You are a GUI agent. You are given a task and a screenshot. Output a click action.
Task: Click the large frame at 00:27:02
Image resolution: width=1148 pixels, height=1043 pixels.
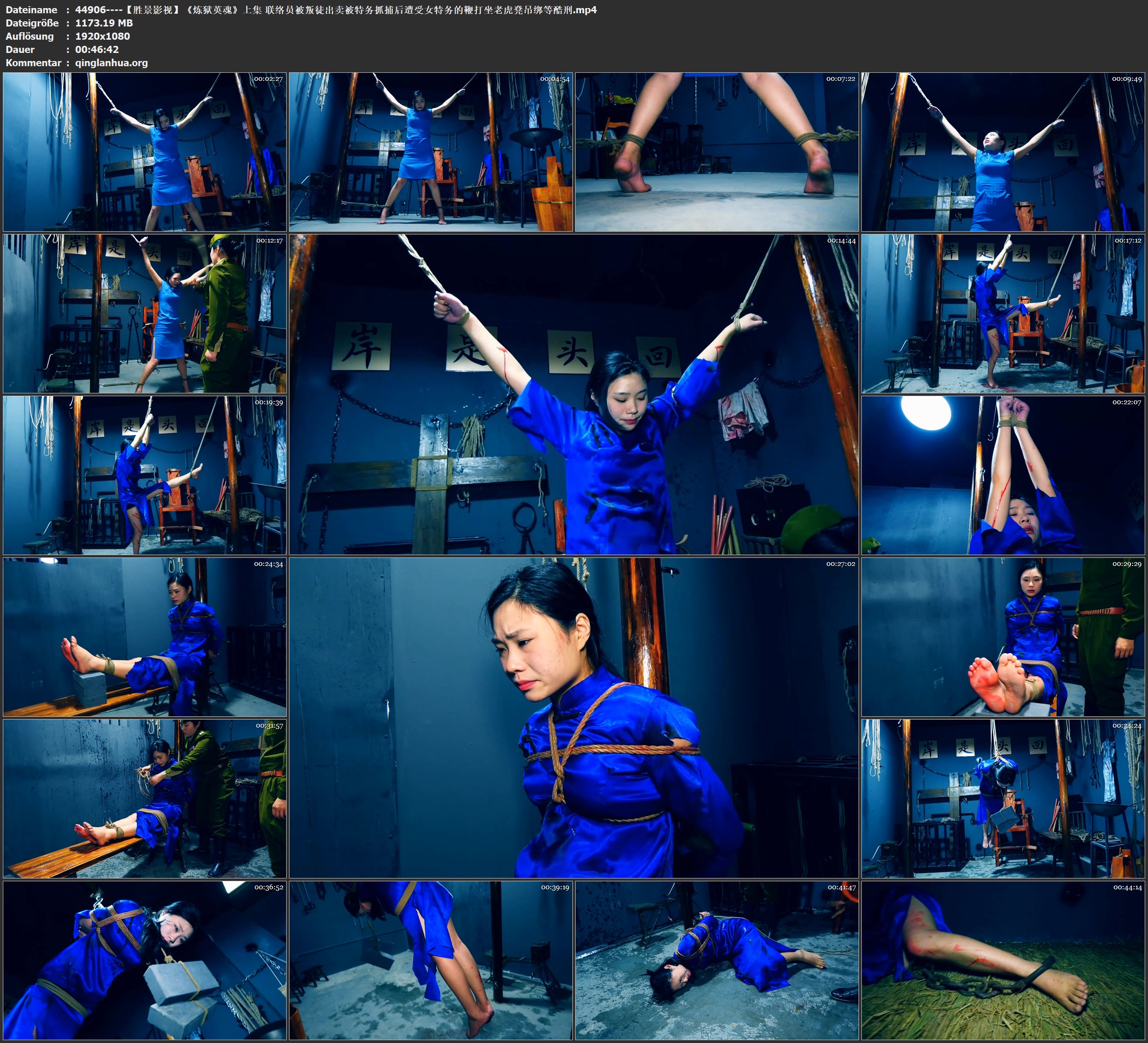click(x=573, y=717)
